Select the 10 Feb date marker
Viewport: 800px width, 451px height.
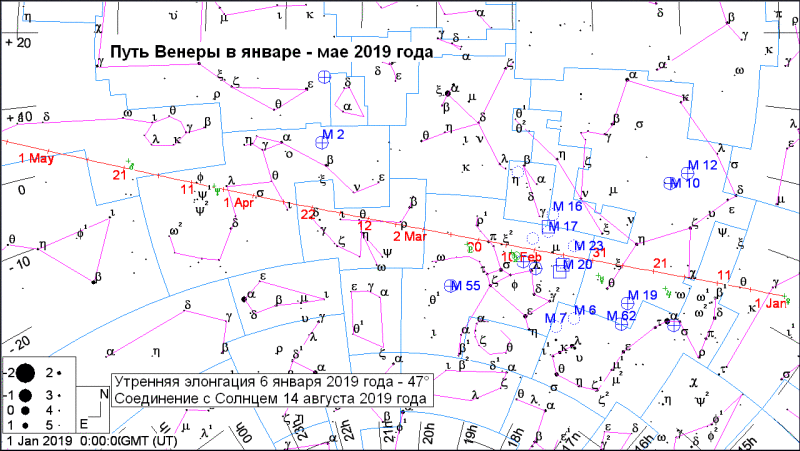(521, 257)
